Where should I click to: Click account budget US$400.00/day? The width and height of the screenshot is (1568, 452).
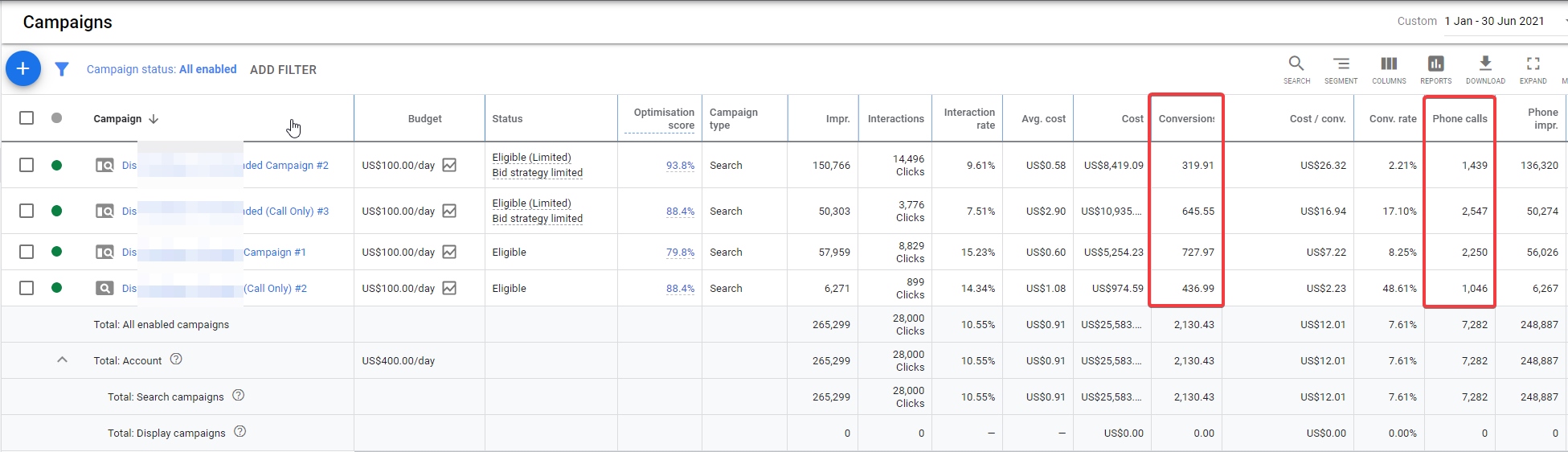coord(399,360)
